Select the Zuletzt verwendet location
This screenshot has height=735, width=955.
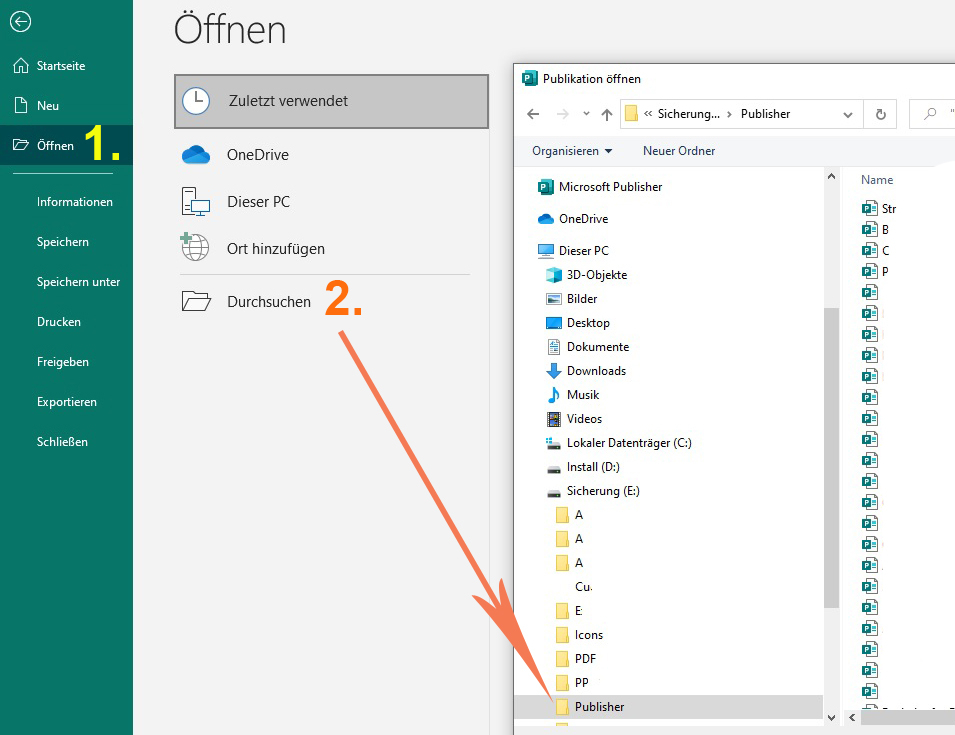pyautogui.click(x=331, y=101)
